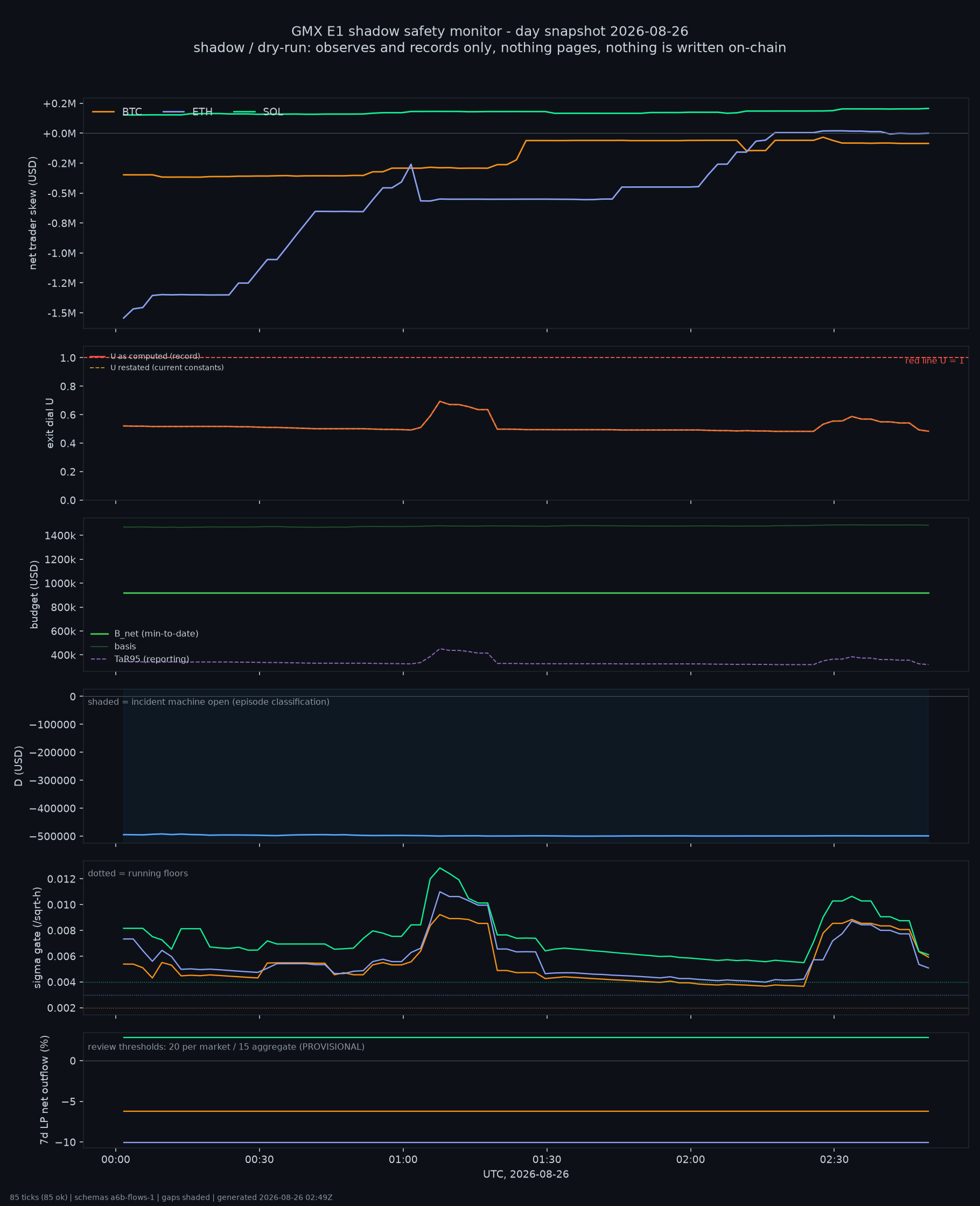Viewport: 980px width, 1206px height.
Task: Click the '400k' budget tick label
Action: 63,656
